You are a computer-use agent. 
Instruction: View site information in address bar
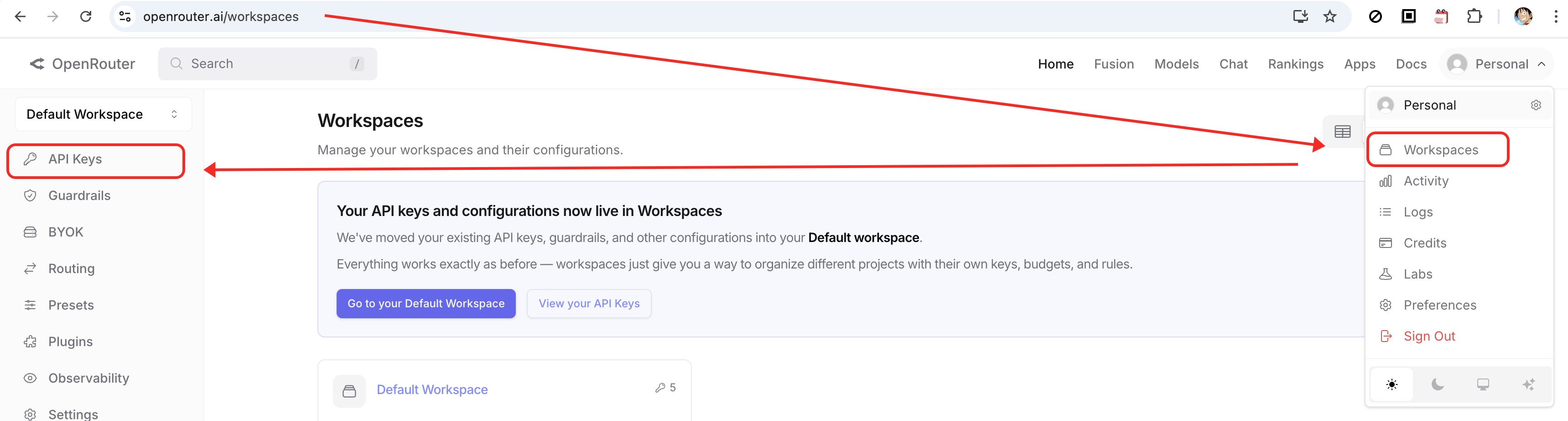coord(125,16)
